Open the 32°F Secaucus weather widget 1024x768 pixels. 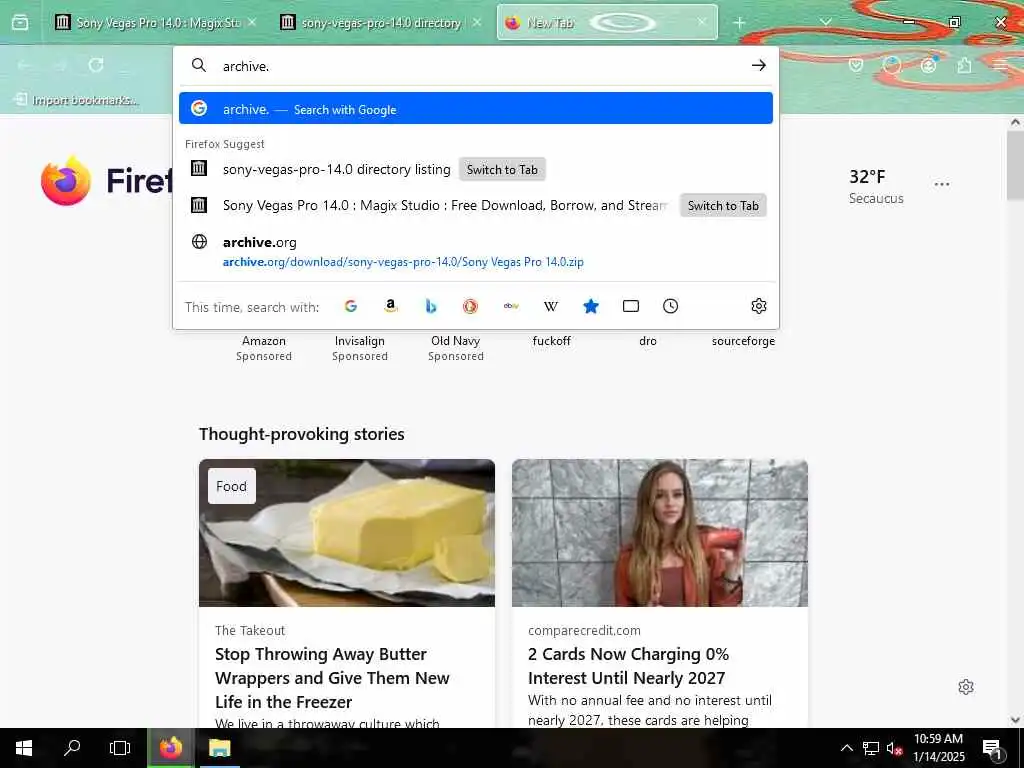(876, 186)
